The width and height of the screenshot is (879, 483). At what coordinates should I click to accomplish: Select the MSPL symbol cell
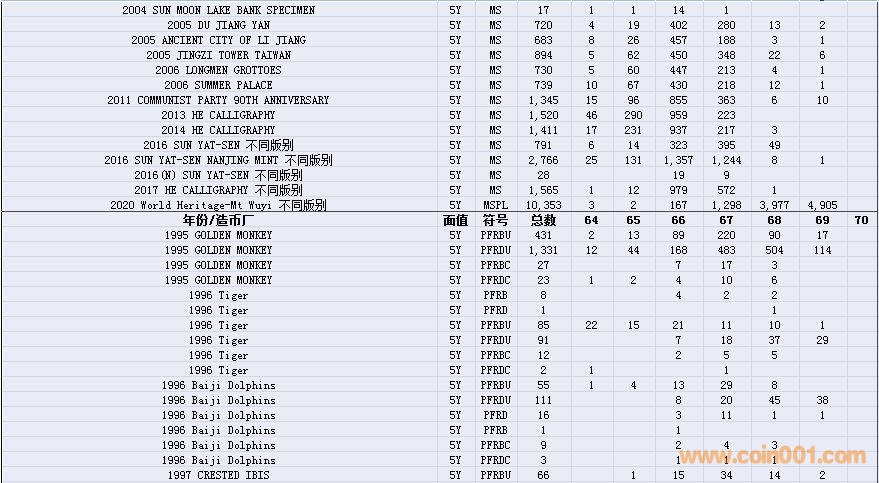tap(495, 205)
